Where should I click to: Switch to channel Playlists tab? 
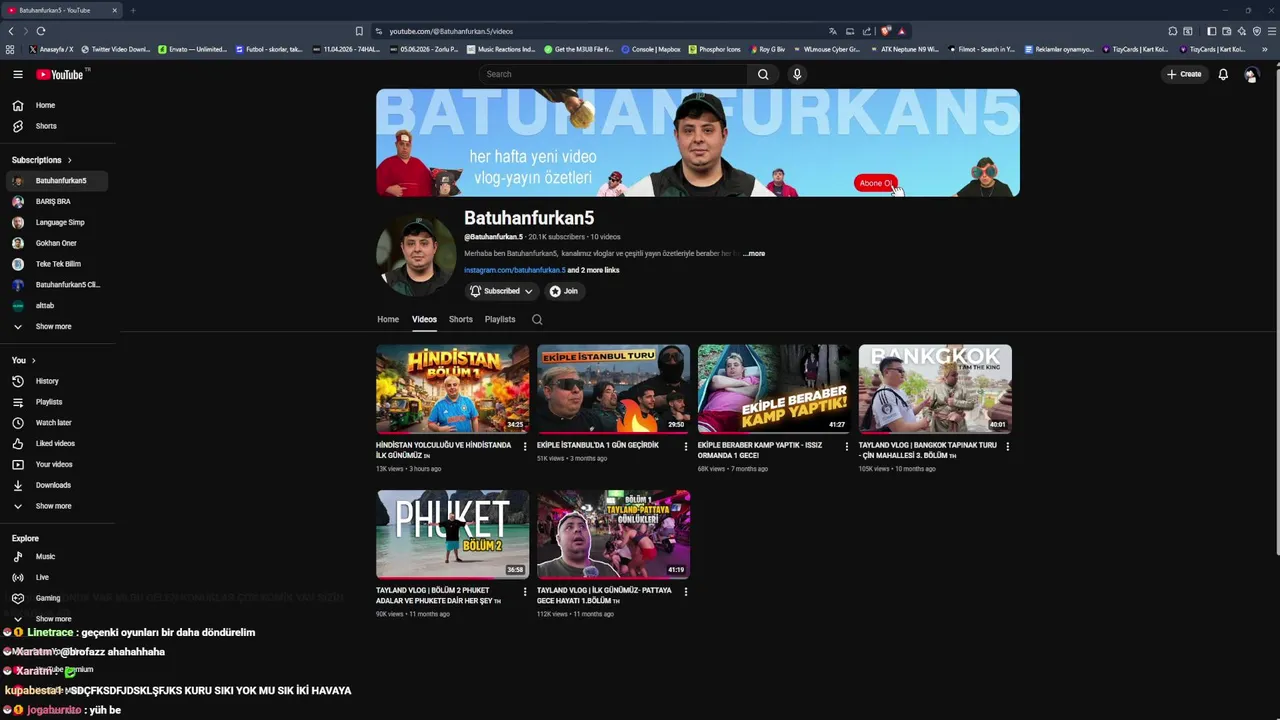[500, 319]
